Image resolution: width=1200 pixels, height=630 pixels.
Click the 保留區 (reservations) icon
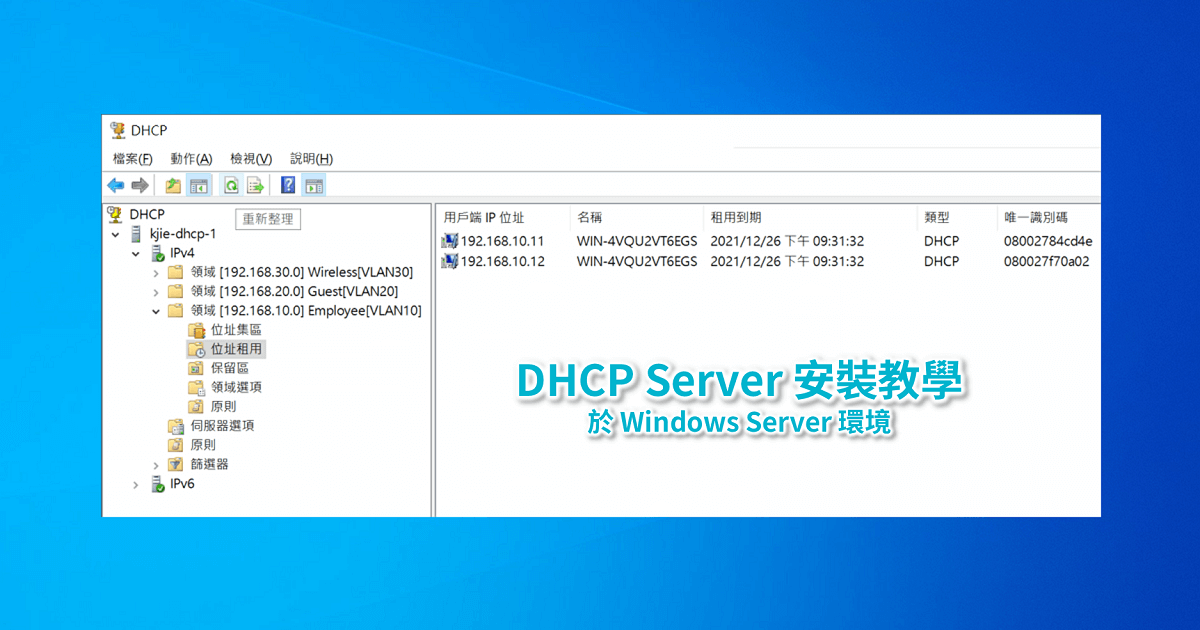[x=194, y=368]
